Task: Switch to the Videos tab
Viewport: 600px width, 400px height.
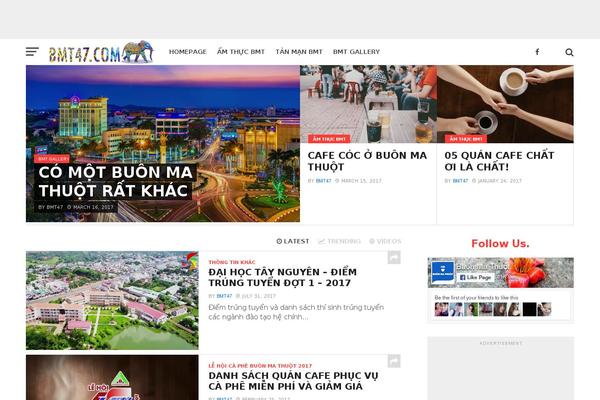Action: tap(385, 241)
